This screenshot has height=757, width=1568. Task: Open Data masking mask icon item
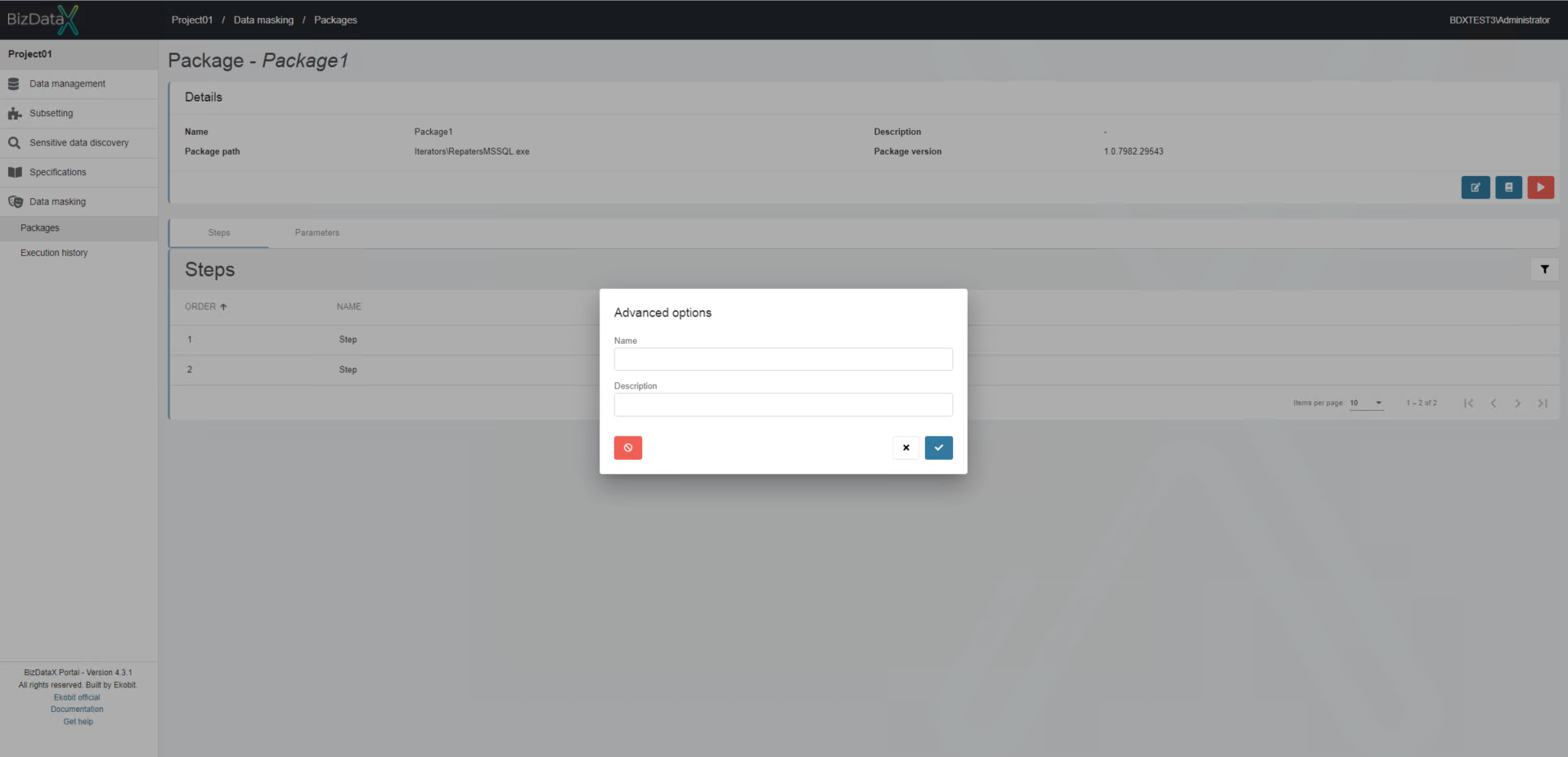(x=79, y=201)
